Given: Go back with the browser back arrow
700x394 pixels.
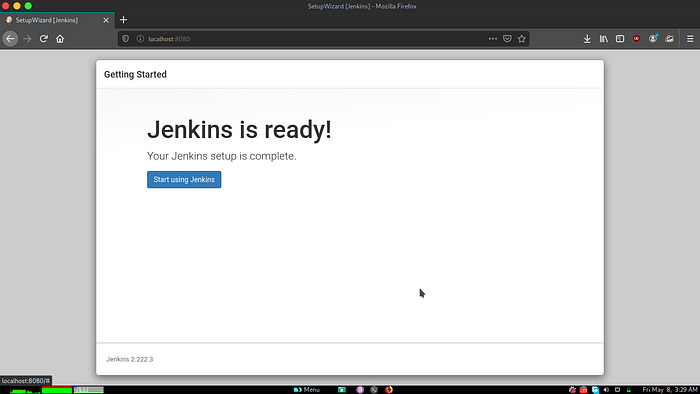Looking at the screenshot, I should [10, 39].
